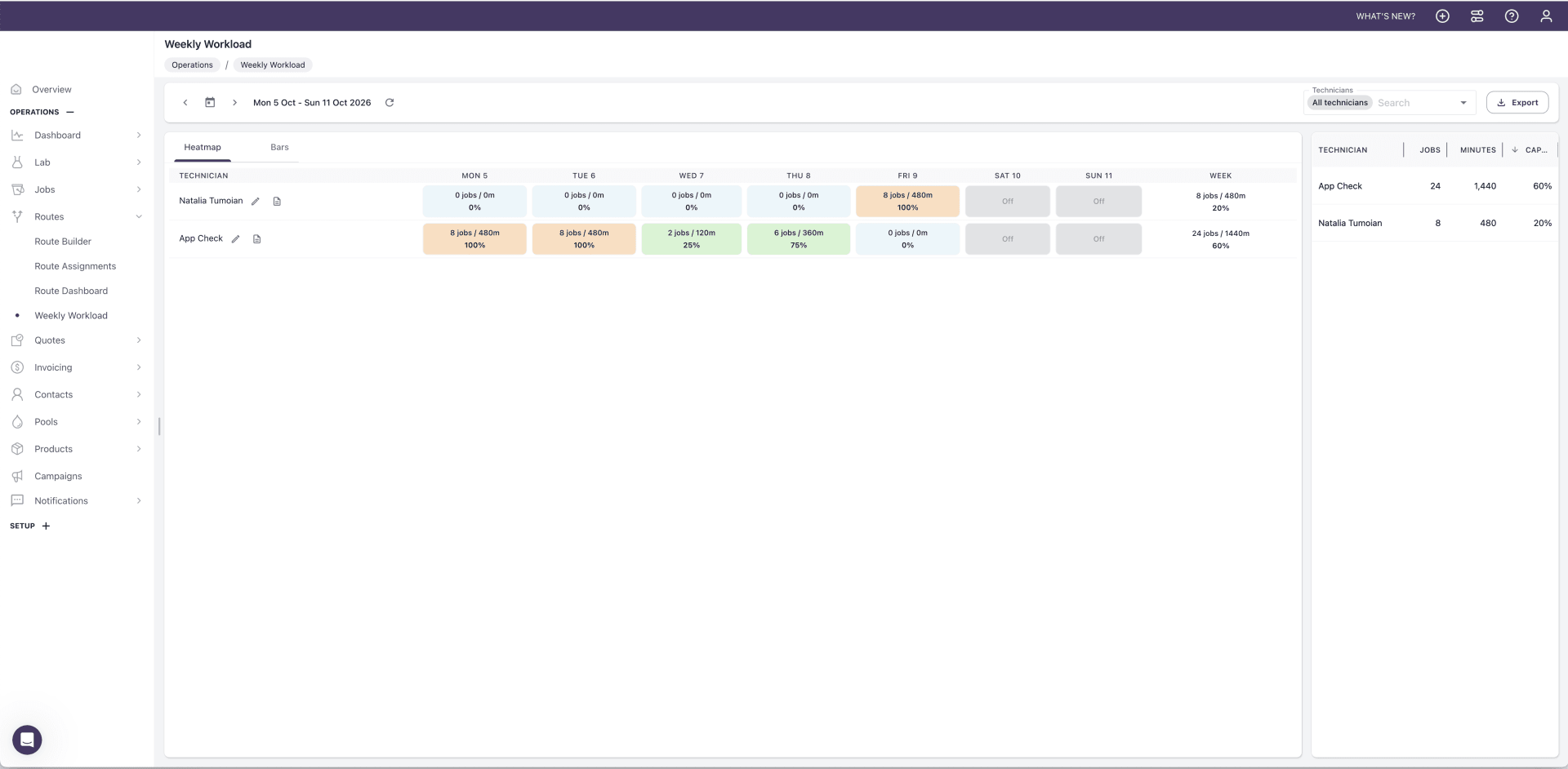Open the calendar date picker icon
Viewport: 1568px width, 769px height.
click(210, 103)
